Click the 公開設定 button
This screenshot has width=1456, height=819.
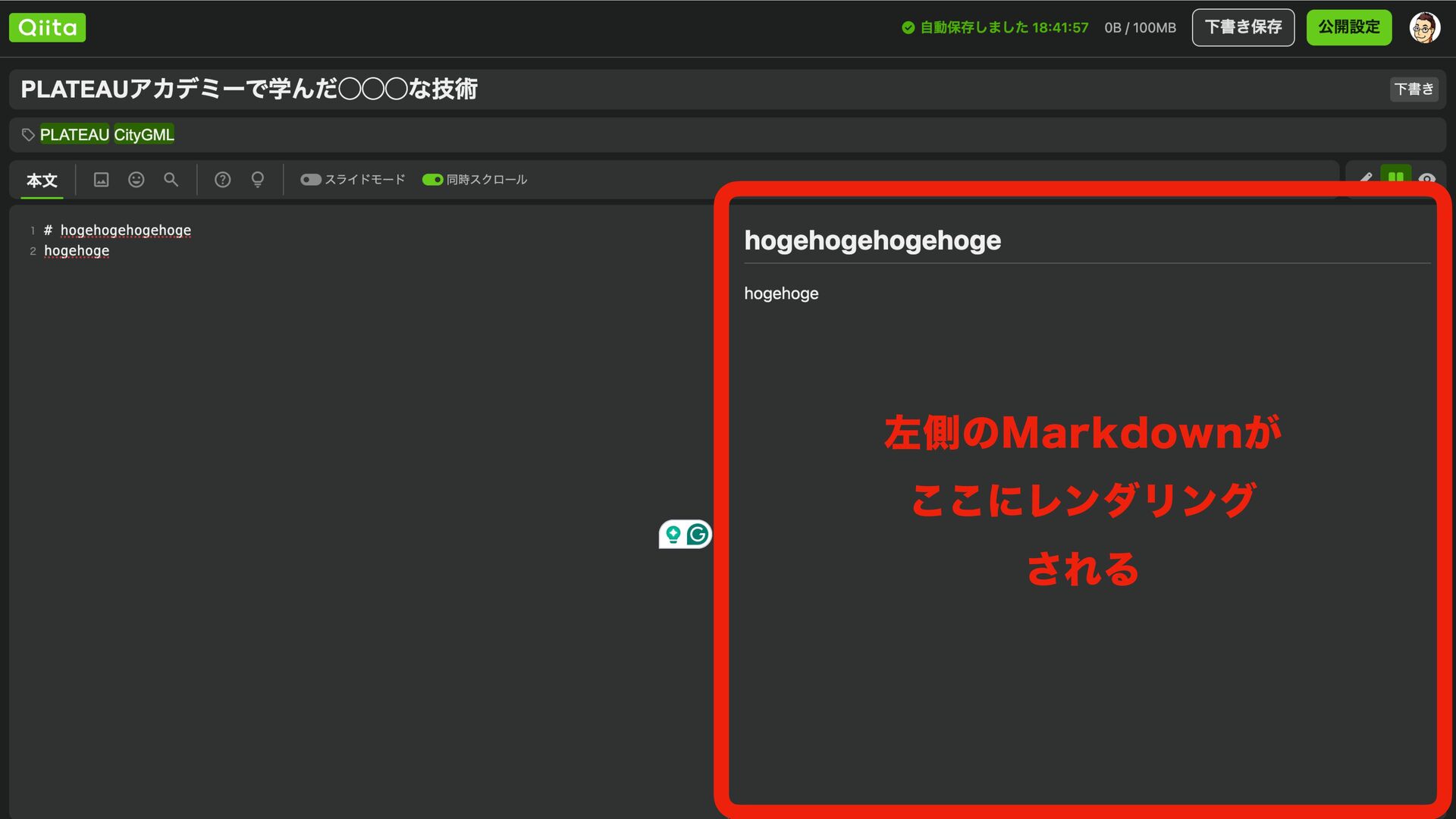pos(1348,28)
